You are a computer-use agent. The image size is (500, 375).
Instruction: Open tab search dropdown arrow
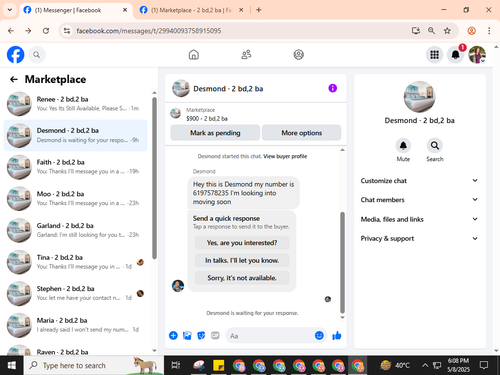[x=10, y=10]
